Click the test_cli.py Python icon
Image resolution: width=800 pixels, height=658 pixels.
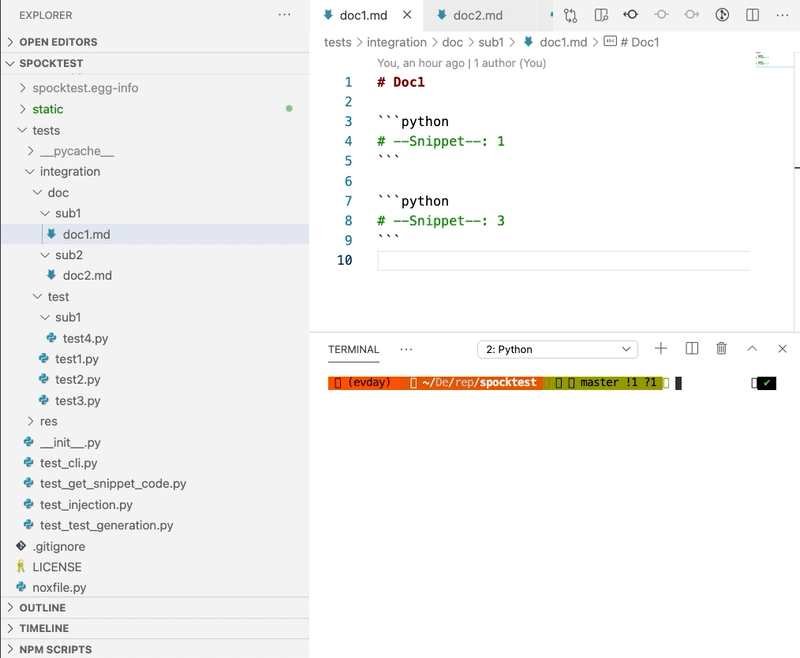[x=29, y=462]
